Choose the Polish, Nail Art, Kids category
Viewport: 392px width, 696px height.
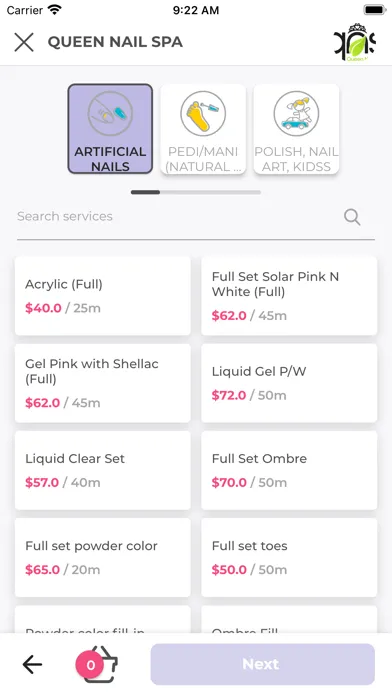[296, 129]
